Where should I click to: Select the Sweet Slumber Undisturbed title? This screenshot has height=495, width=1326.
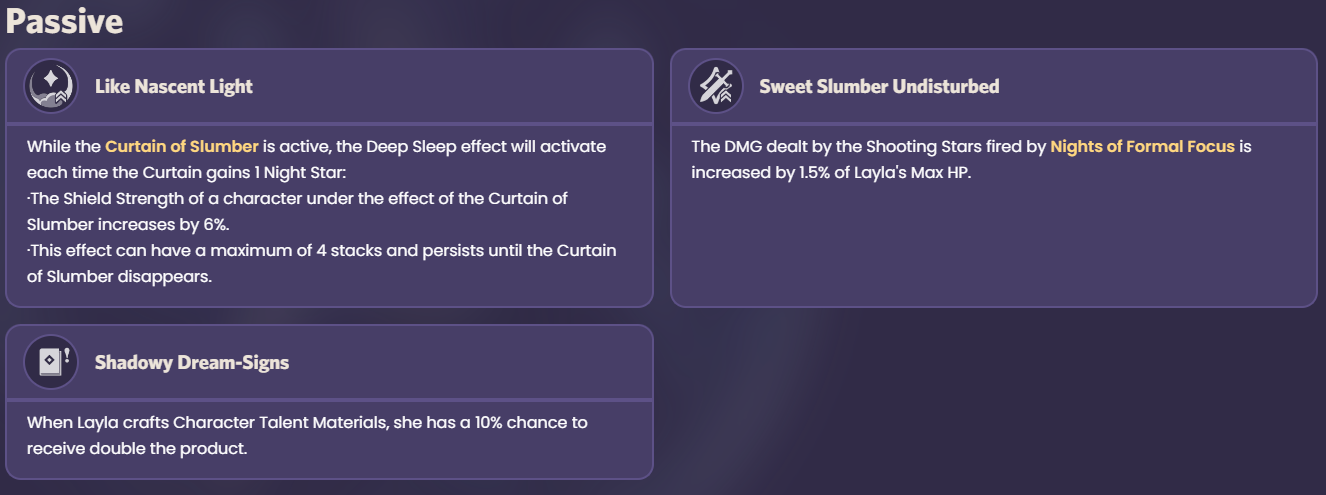879,86
